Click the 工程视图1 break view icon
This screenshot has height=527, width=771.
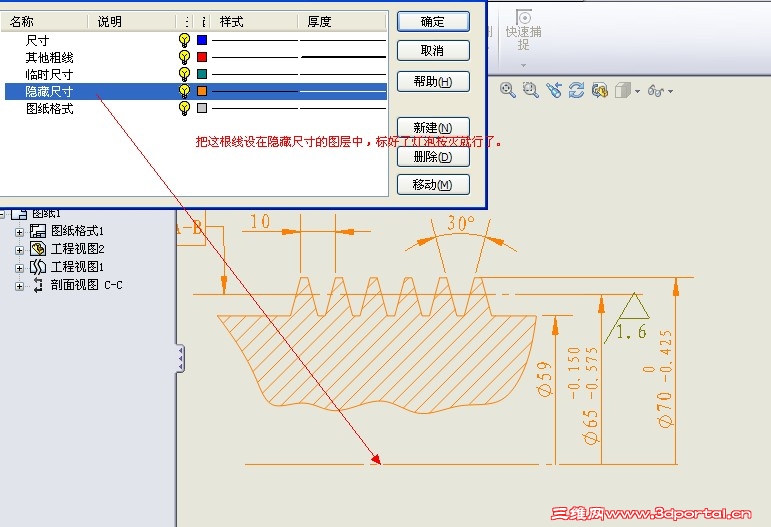point(38,267)
